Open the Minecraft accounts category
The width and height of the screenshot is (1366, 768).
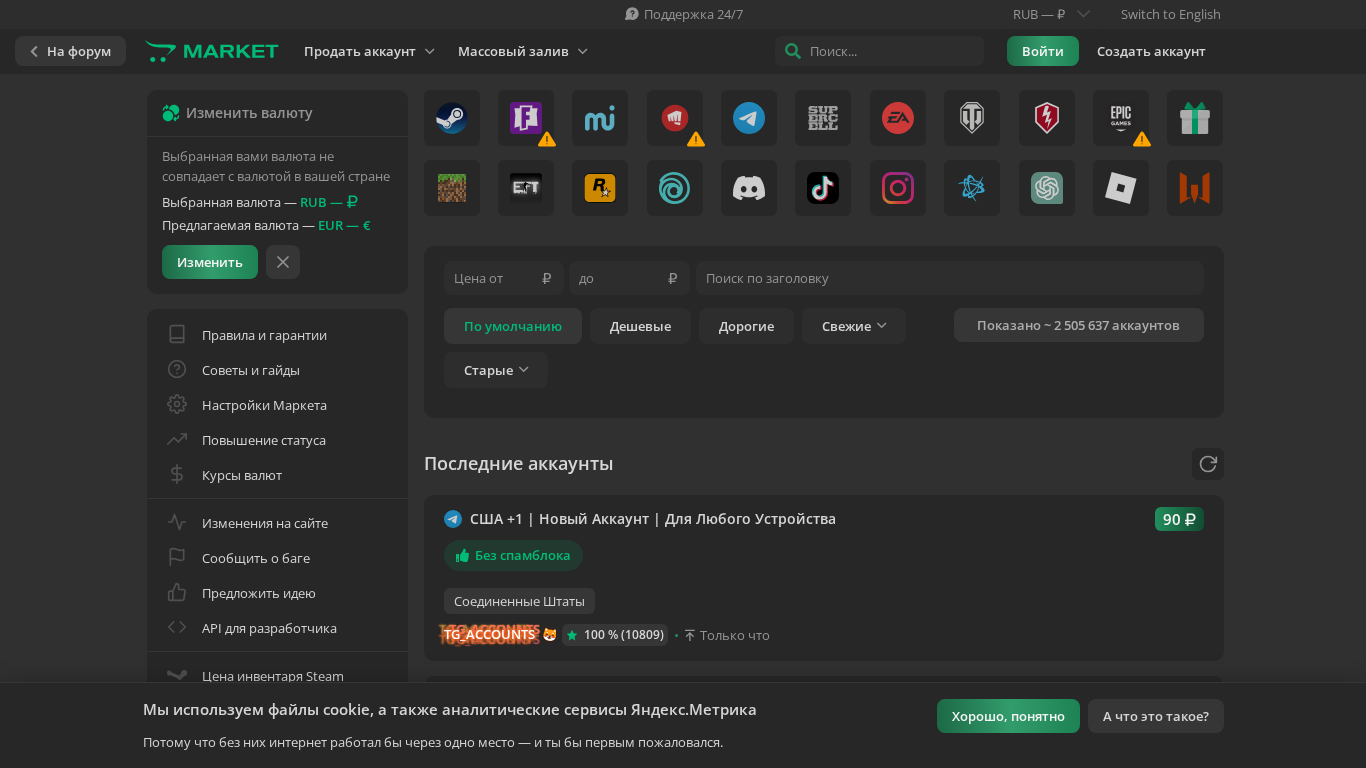pyautogui.click(x=451, y=188)
